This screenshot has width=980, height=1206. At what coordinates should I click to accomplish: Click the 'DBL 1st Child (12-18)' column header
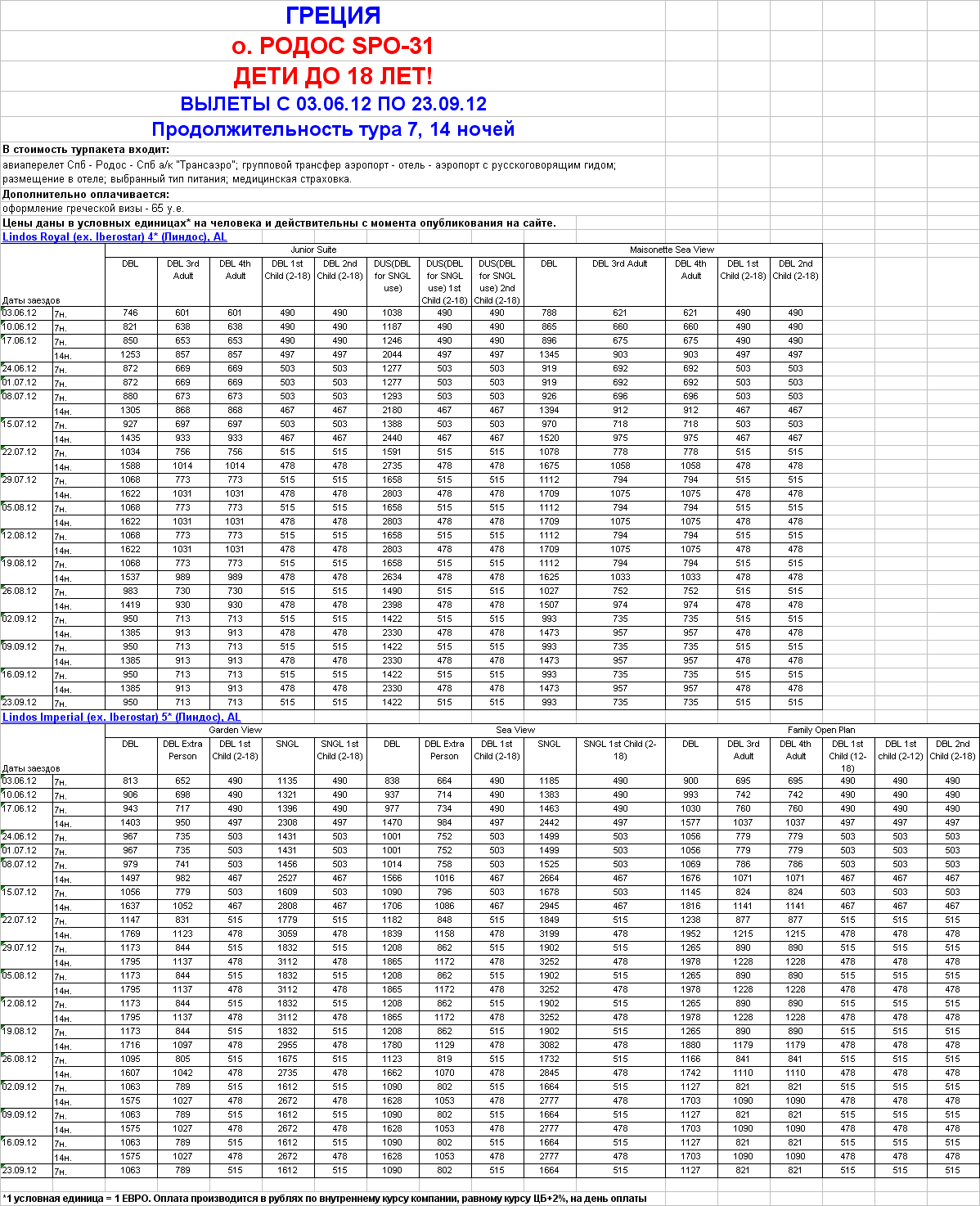tap(847, 756)
